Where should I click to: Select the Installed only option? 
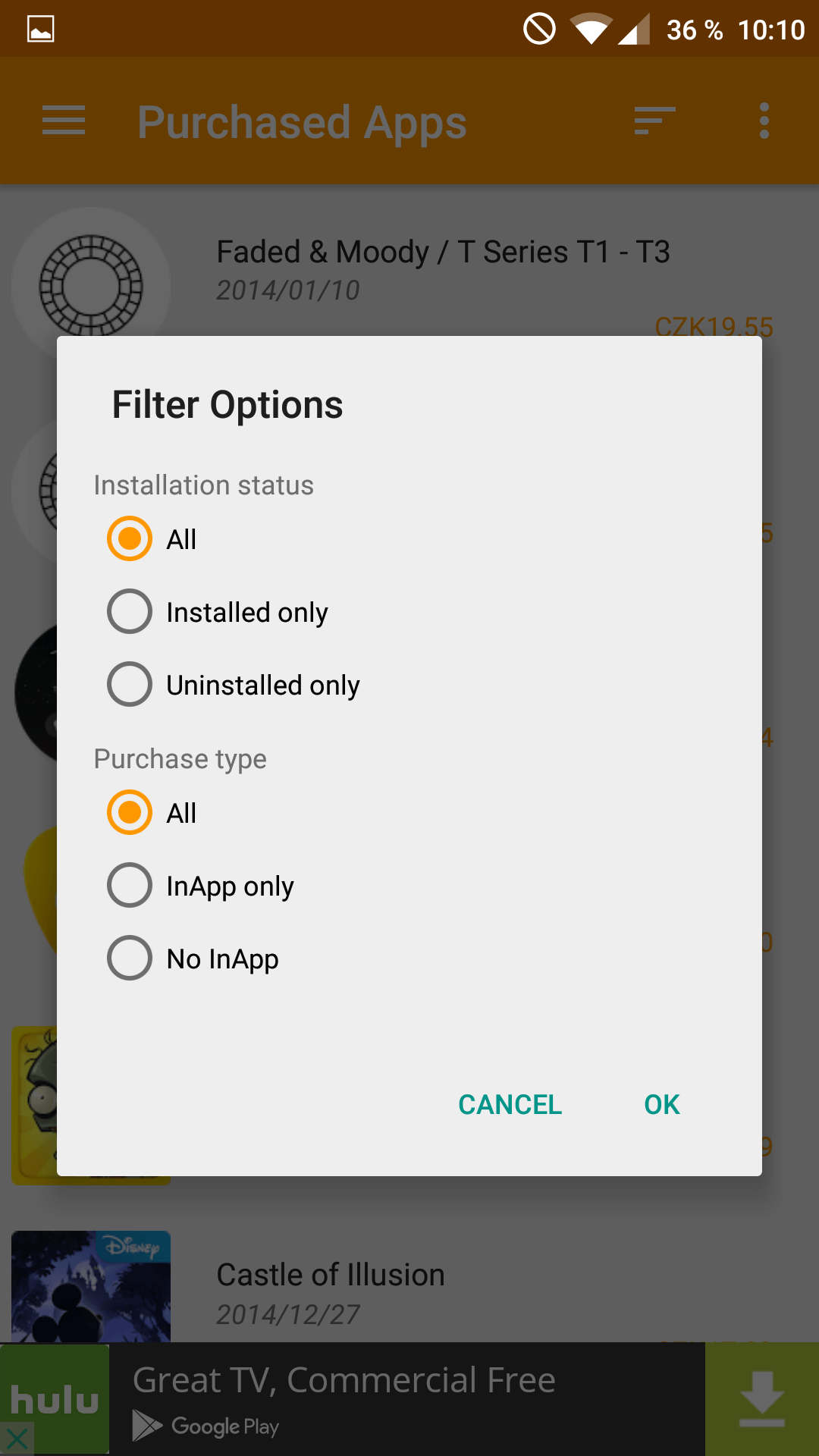[130, 612]
